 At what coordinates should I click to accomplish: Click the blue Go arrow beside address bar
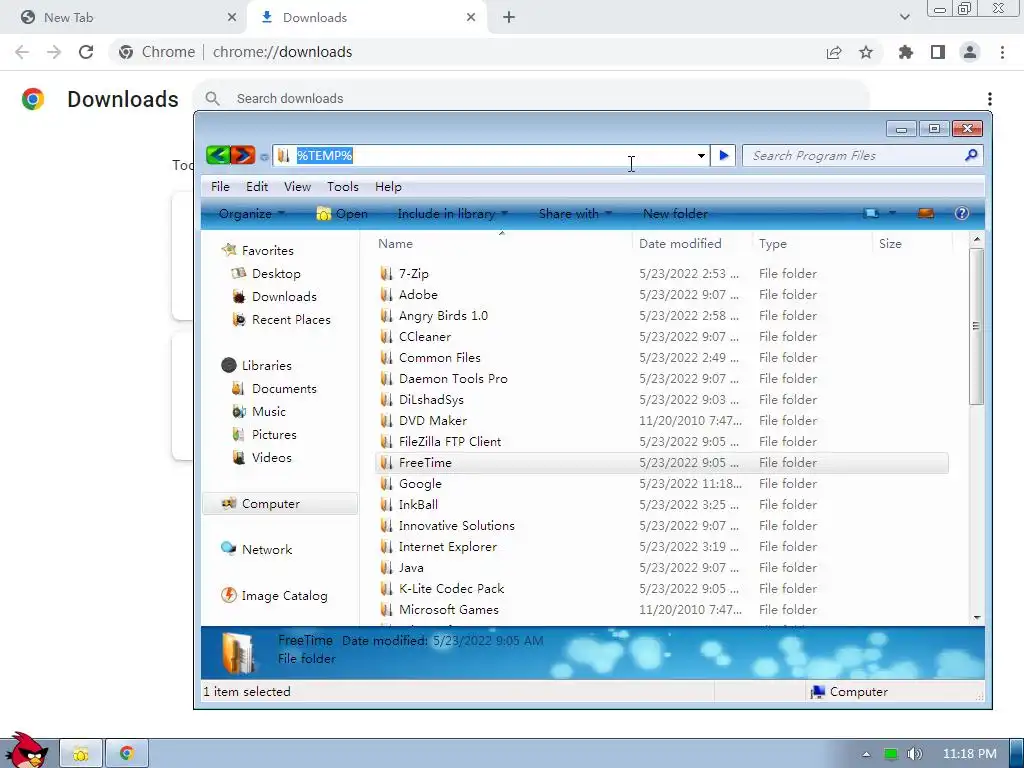pyautogui.click(x=724, y=155)
